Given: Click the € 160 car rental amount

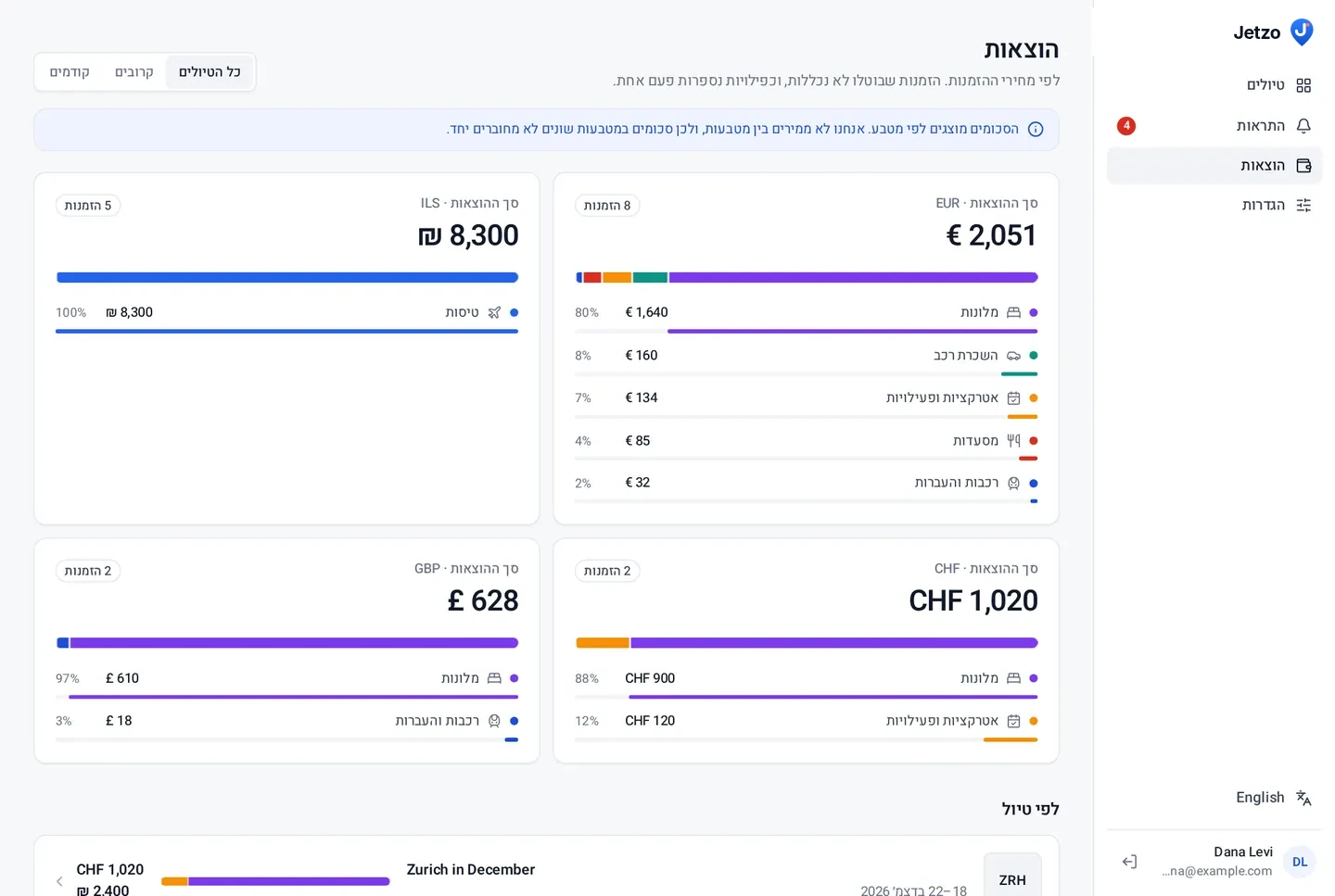Looking at the screenshot, I should (x=642, y=356).
